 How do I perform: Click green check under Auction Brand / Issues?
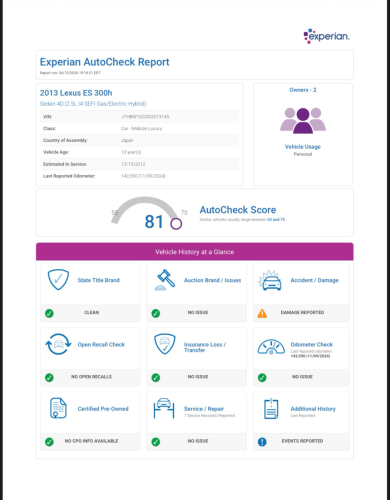tap(156, 313)
